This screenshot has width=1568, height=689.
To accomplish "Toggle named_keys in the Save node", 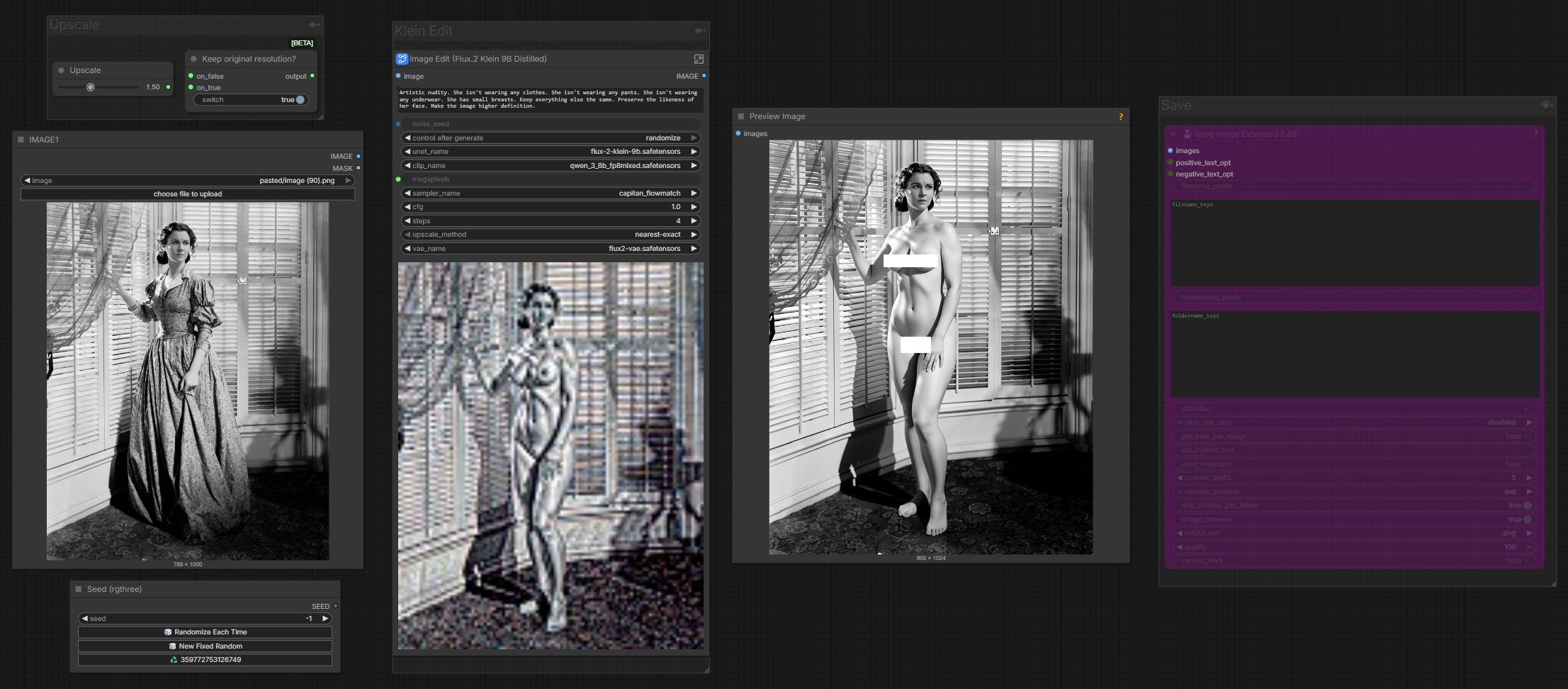I will tap(1354, 561).
